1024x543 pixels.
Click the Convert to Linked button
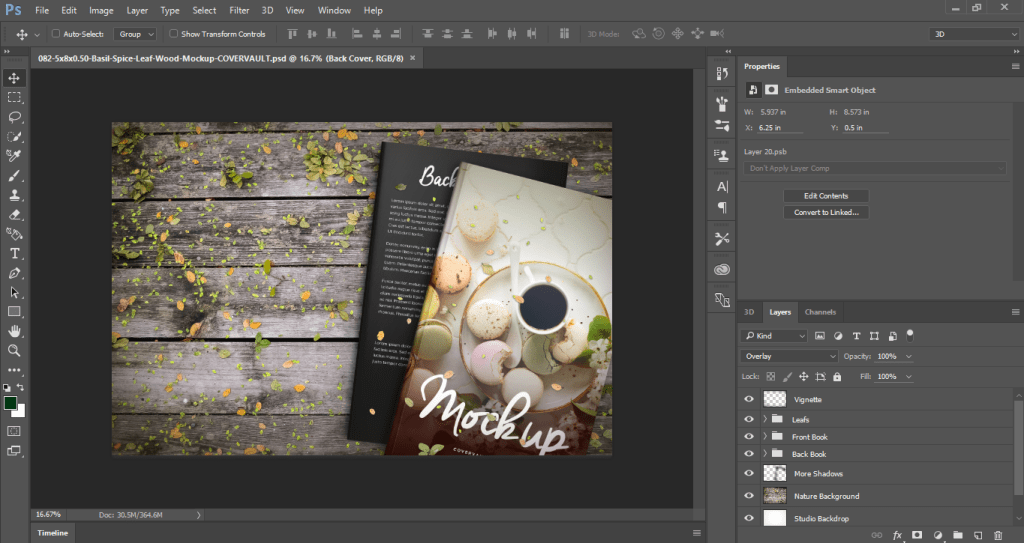pyautogui.click(x=825, y=212)
